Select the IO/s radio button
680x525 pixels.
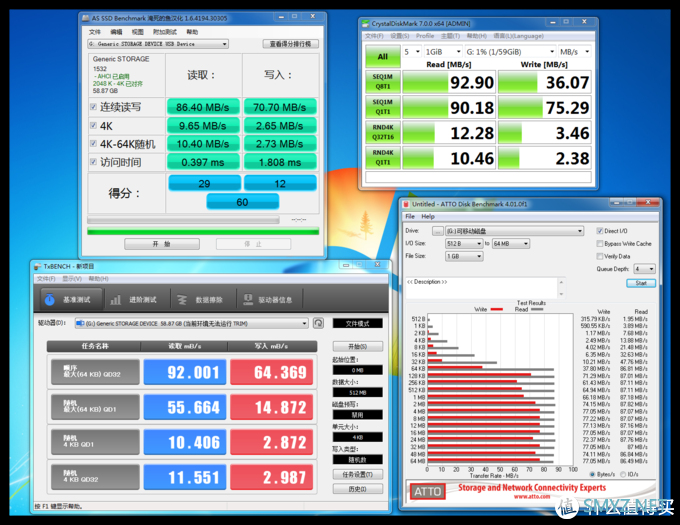tap(623, 474)
